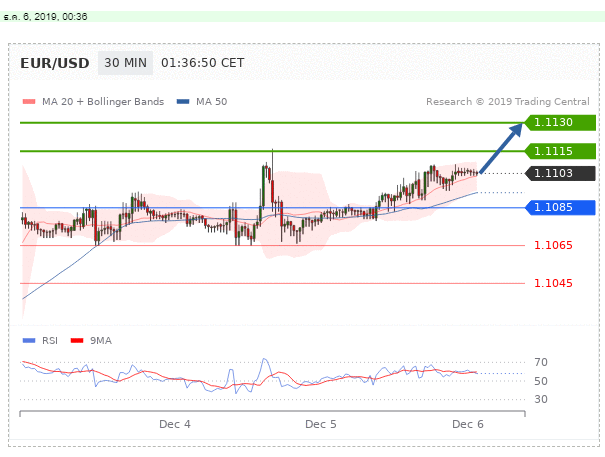605x457 pixels.
Task: Click the 1.1045 support level label
Action: [x=553, y=283]
